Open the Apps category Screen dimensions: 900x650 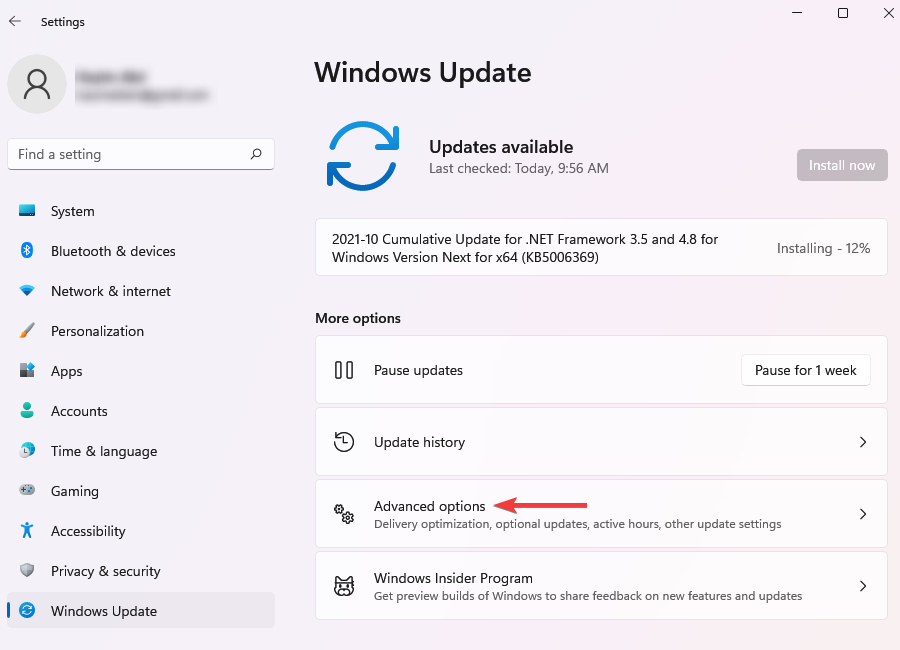[x=141, y=371]
